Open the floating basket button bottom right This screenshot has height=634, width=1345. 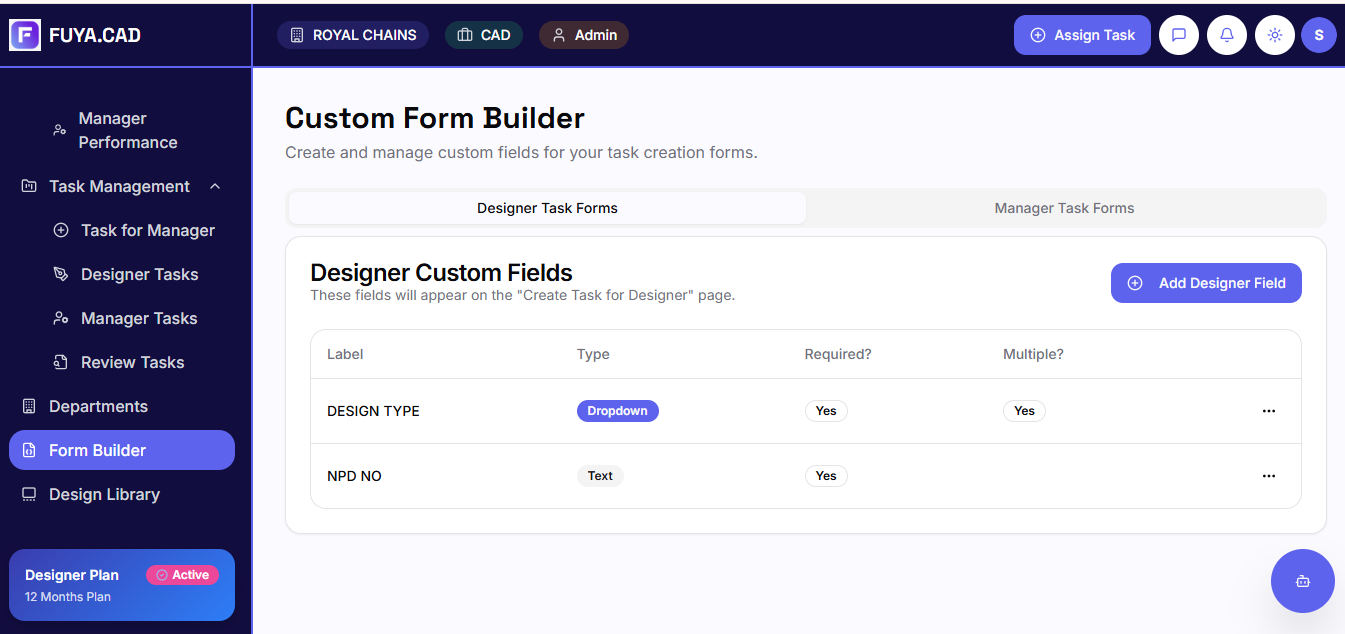pyautogui.click(x=1302, y=581)
